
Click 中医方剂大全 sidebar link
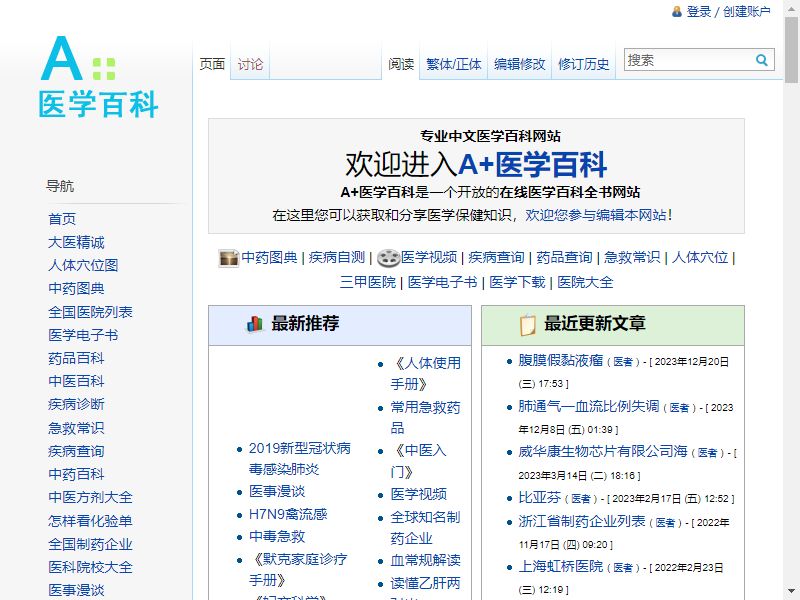click(90, 497)
